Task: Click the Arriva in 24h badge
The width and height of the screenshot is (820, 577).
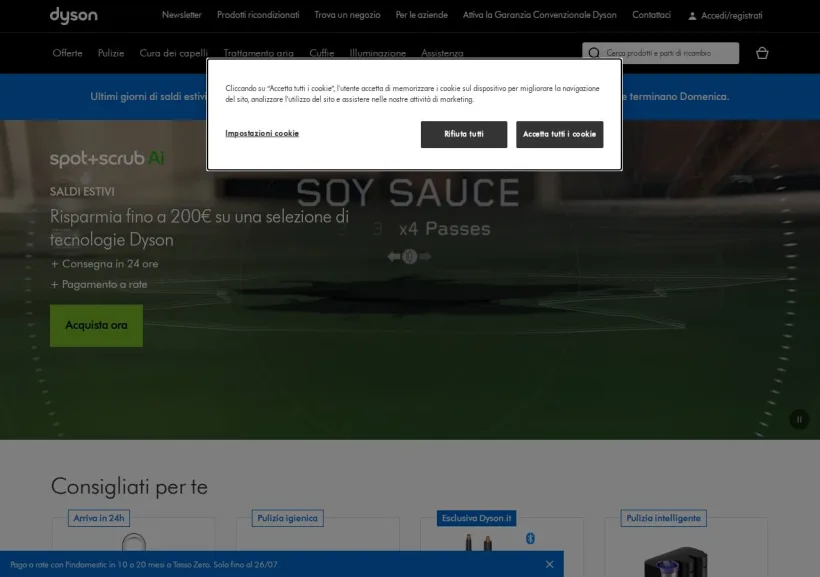Action: [99, 518]
